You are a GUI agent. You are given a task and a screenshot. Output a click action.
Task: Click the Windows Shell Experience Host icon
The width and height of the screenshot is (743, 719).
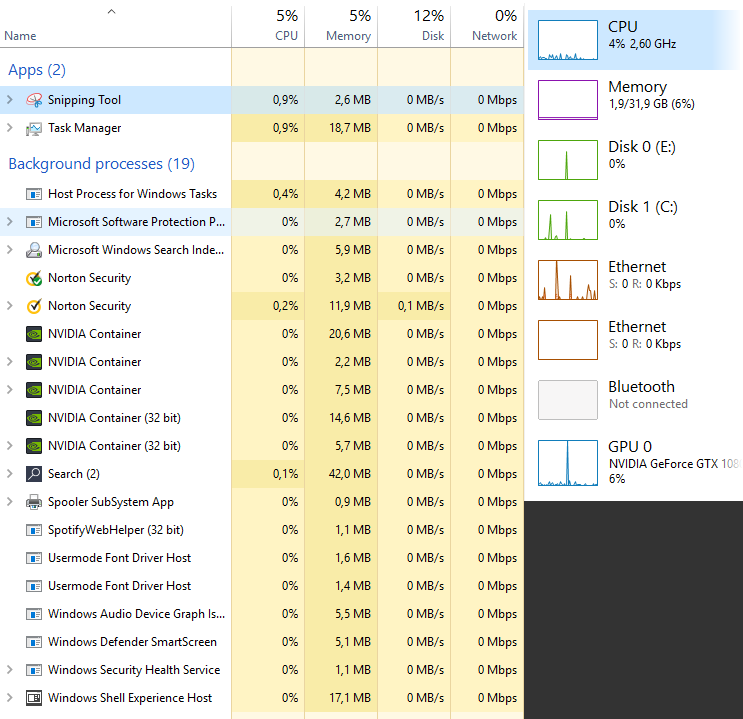34,698
